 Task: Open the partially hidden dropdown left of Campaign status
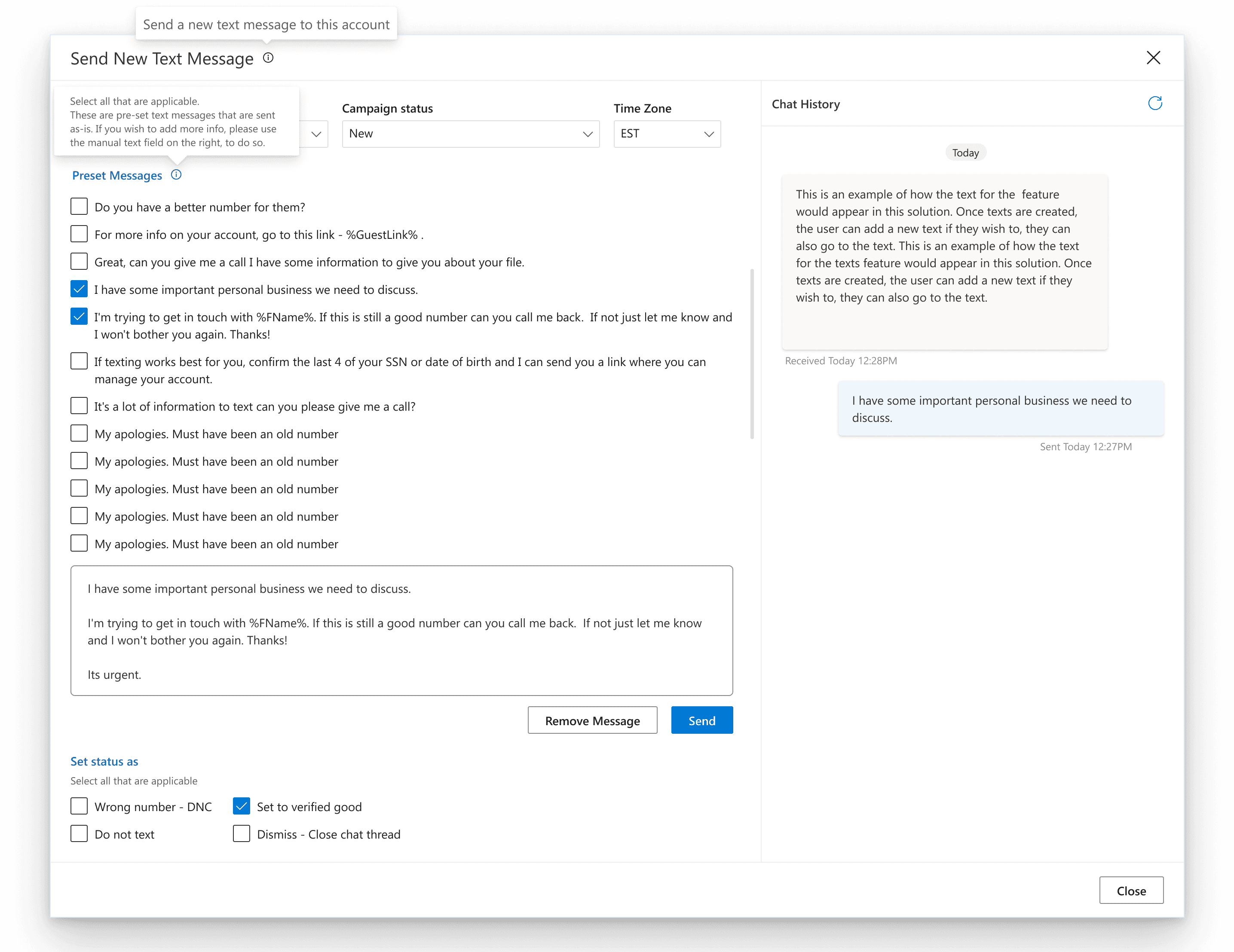click(316, 134)
